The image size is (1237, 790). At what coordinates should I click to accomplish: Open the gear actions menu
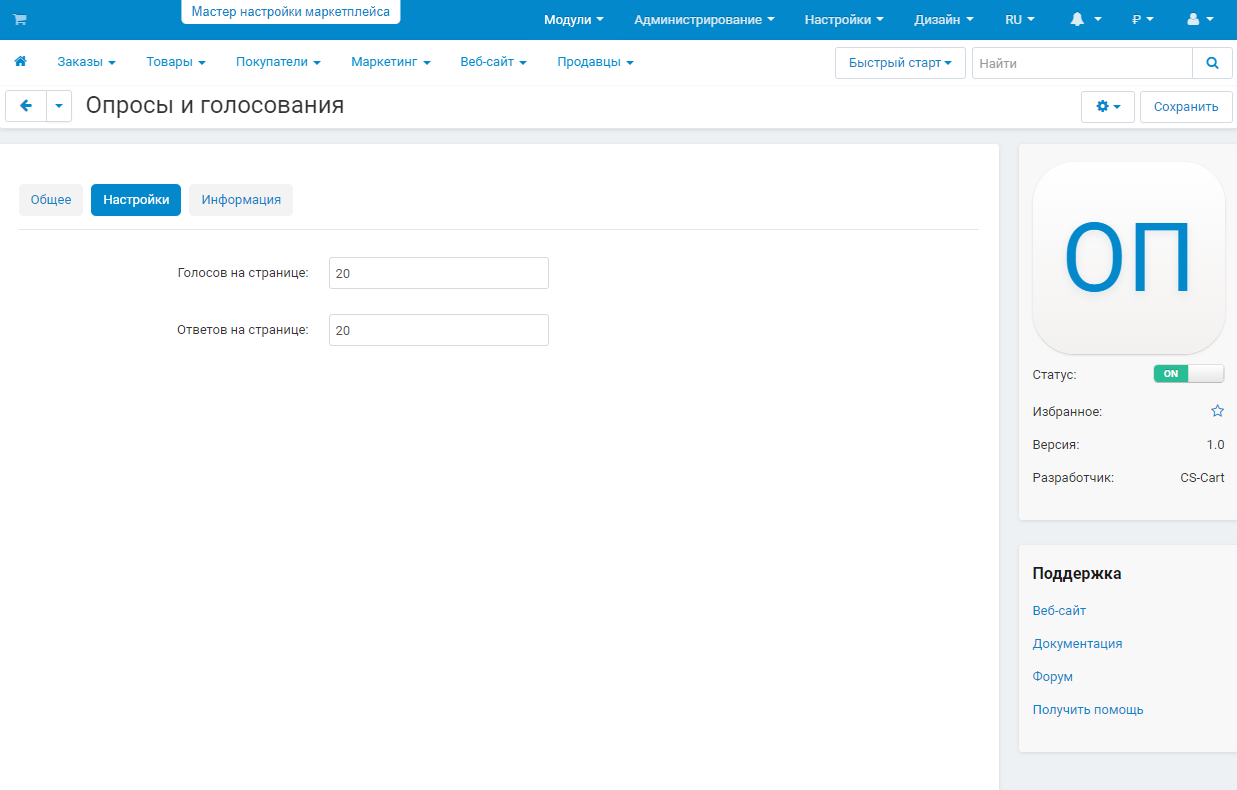[1107, 107]
